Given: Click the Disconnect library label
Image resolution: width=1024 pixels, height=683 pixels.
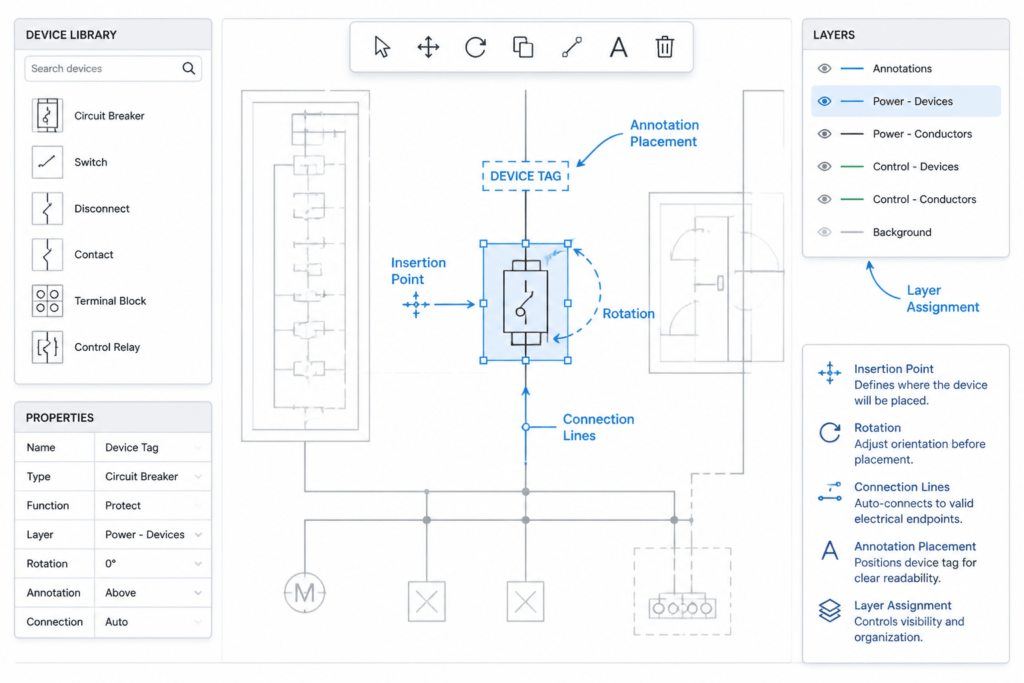Looking at the screenshot, I should click(x=102, y=208).
